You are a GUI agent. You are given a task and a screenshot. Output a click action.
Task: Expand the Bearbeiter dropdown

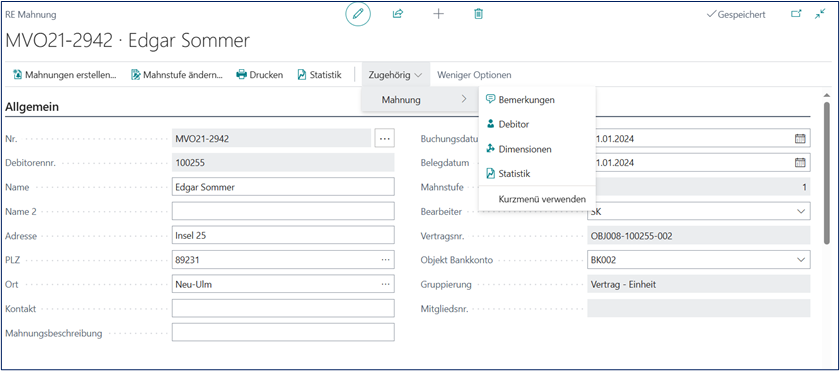[x=801, y=211]
